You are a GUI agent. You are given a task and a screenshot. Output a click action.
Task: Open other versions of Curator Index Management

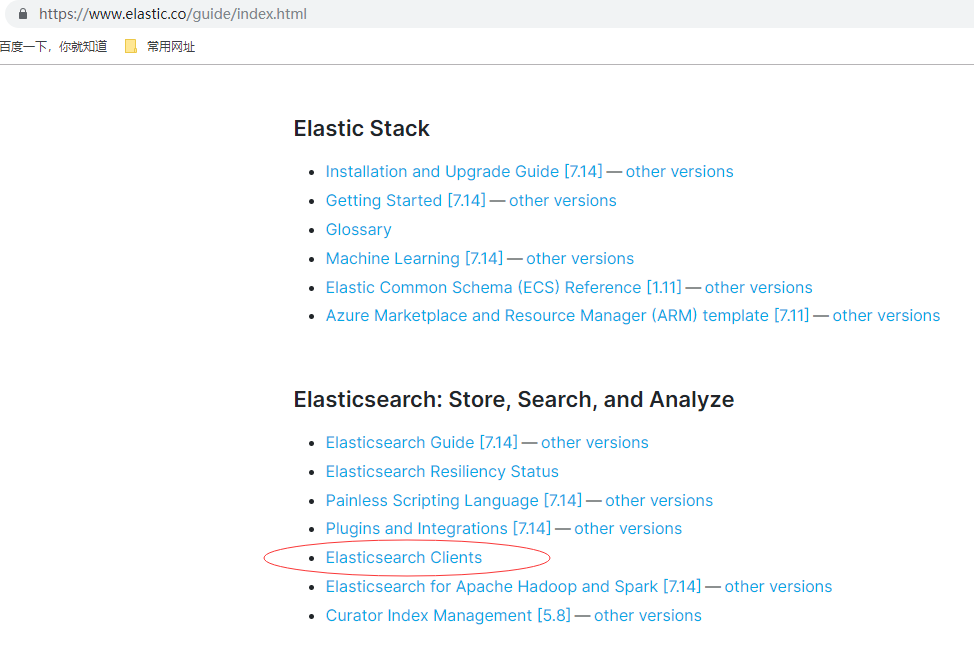click(x=648, y=615)
